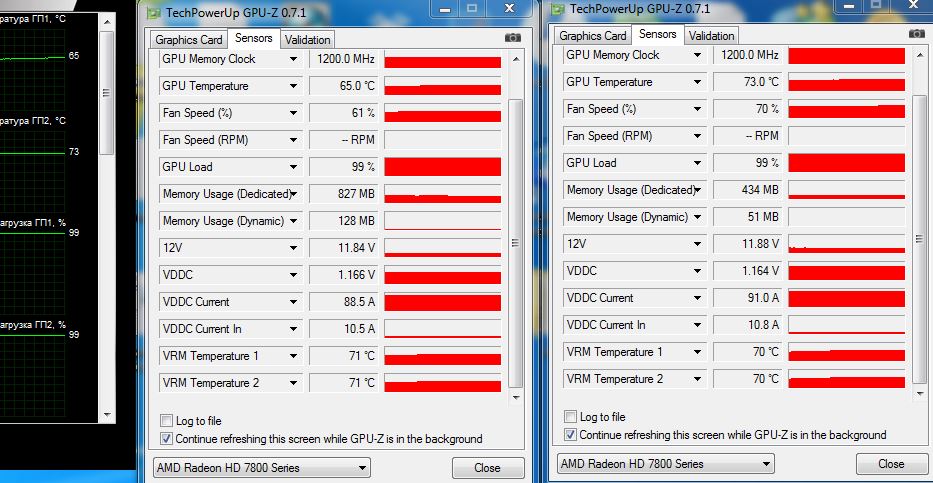
Task: Click the right GPU-Z sensor list scrollbar thumb
Action: pyautogui.click(x=919, y=239)
